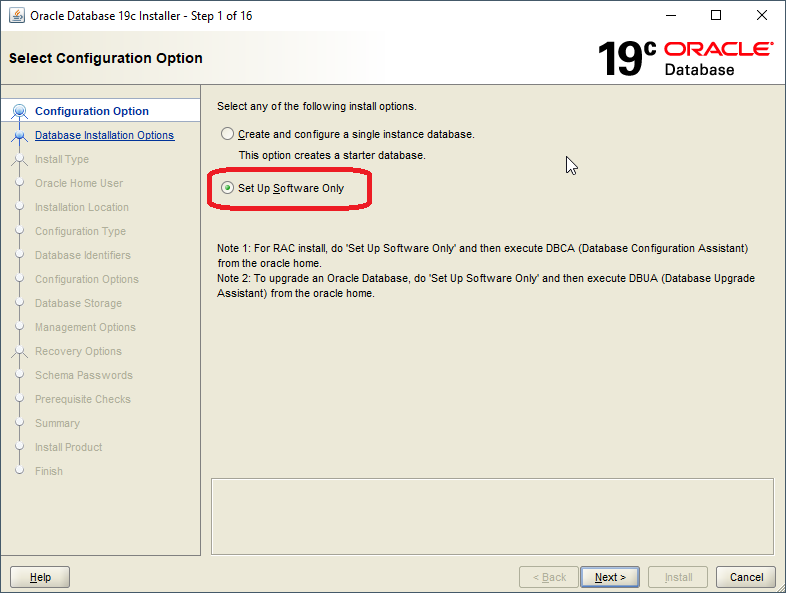Click the 'This option creates a starter database' text
This screenshot has width=786, height=593.
tap(332, 155)
